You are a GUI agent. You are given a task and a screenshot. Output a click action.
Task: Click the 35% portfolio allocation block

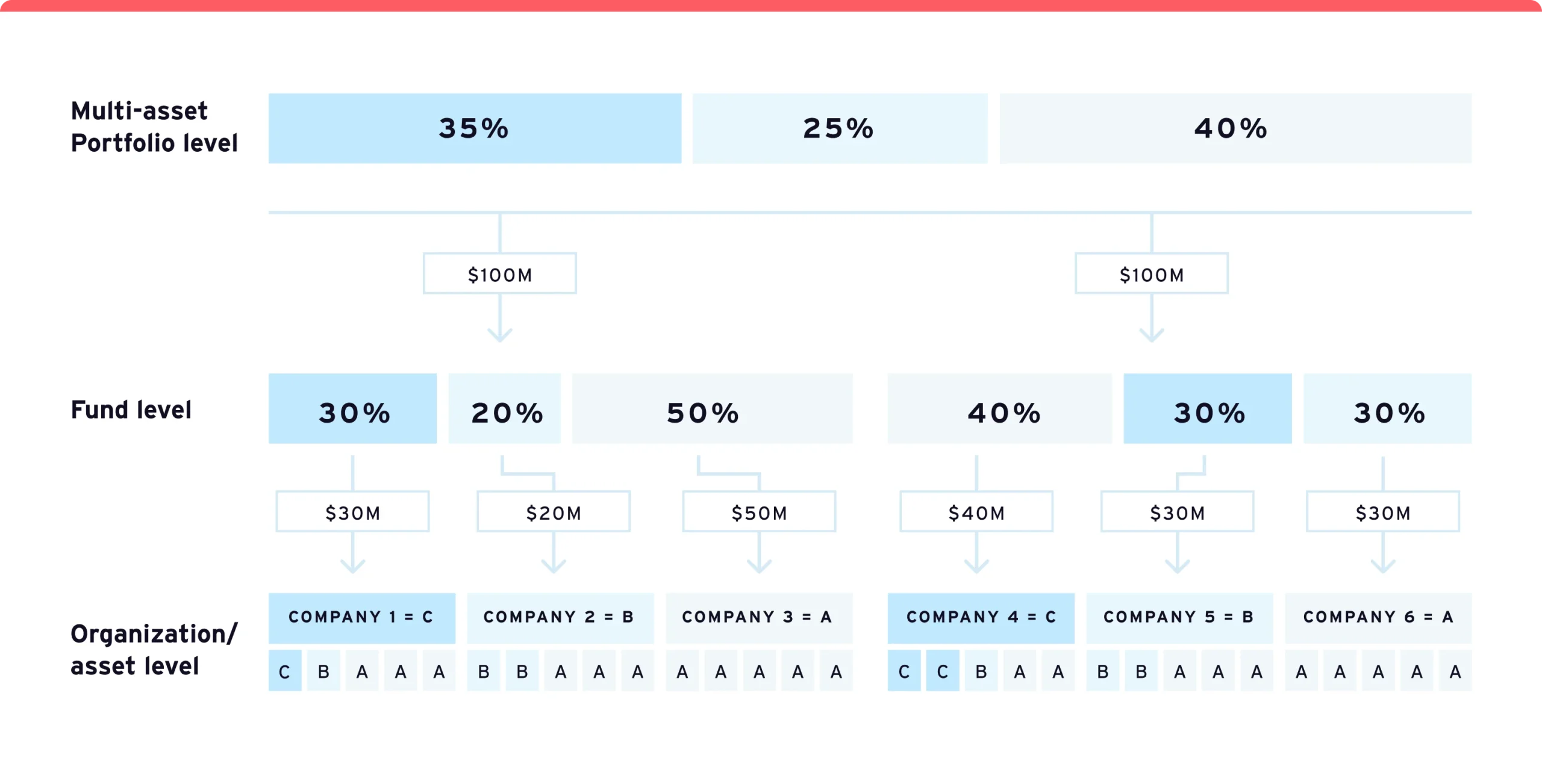pos(475,128)
